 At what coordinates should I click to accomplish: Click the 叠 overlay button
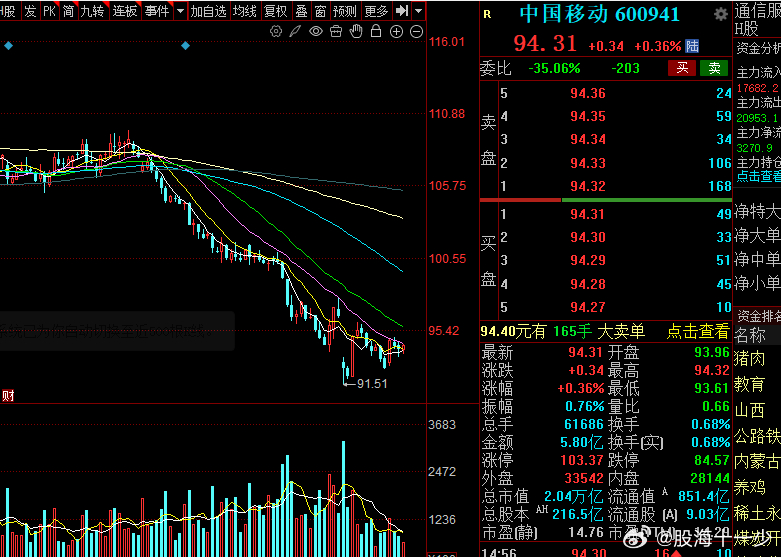pyautogui.click(x=301, y=11)
